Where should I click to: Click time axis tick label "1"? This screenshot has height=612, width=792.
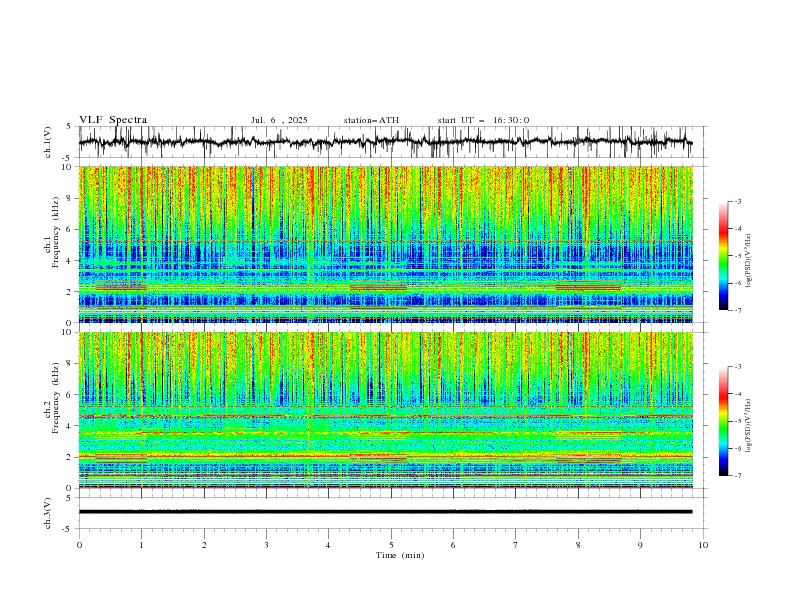(x=141, y=545)
